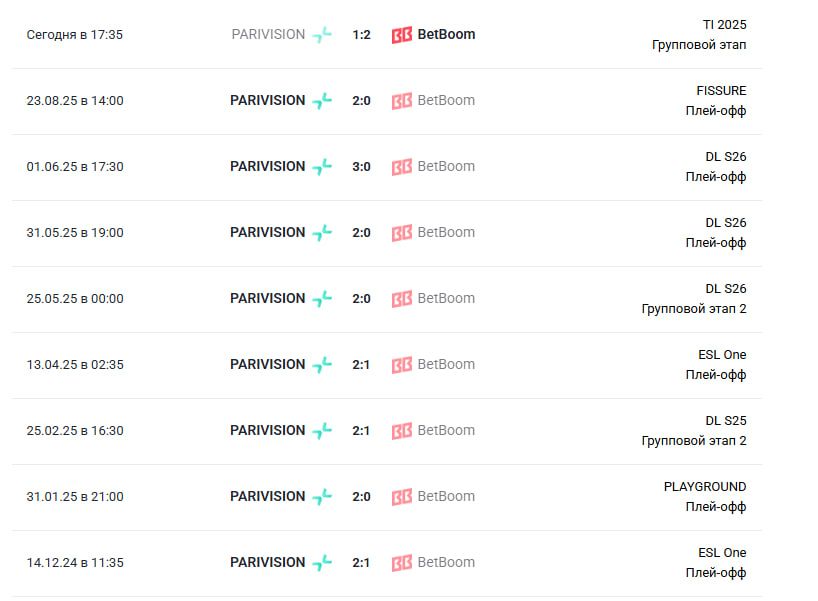Open PARIVISION team name in 23.08.25 match
Screen dimensions: 818x601
pos(268,100)
